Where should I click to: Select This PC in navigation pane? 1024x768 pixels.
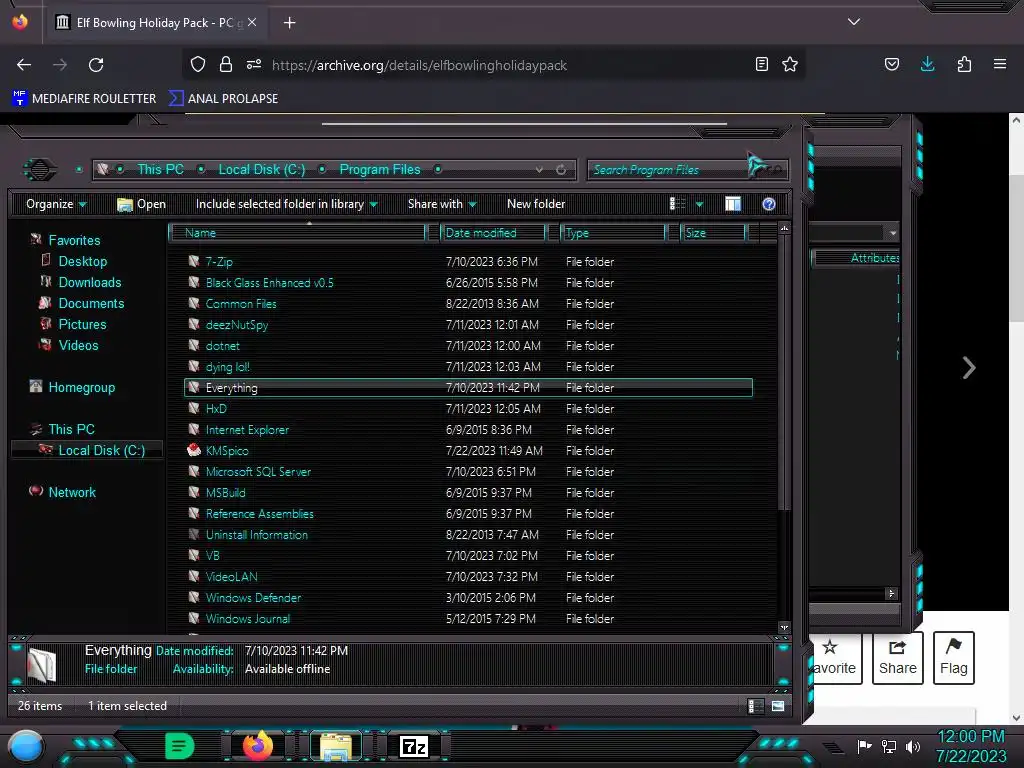(x=71, y=429)
